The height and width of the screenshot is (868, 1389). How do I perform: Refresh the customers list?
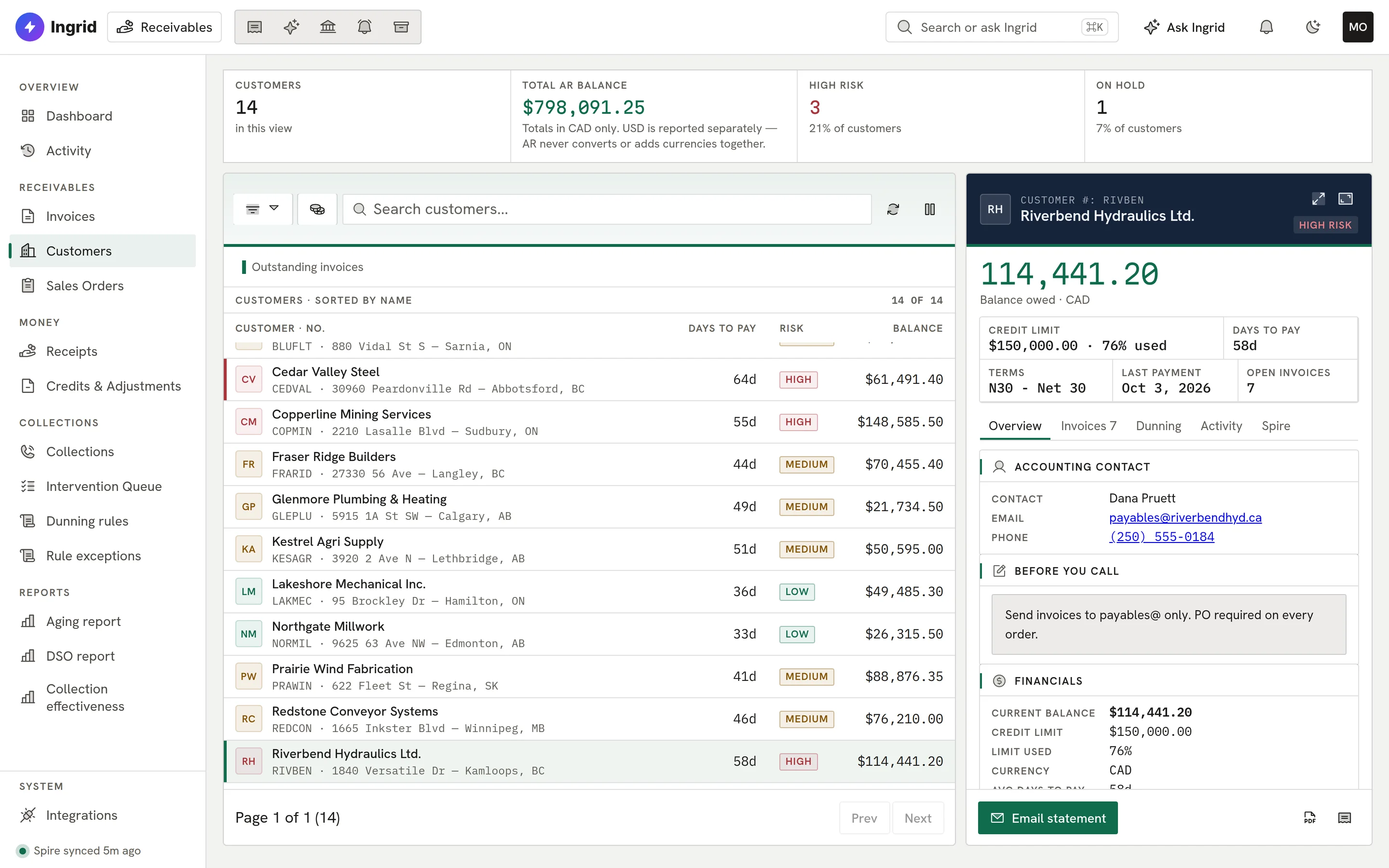[893, 210]
